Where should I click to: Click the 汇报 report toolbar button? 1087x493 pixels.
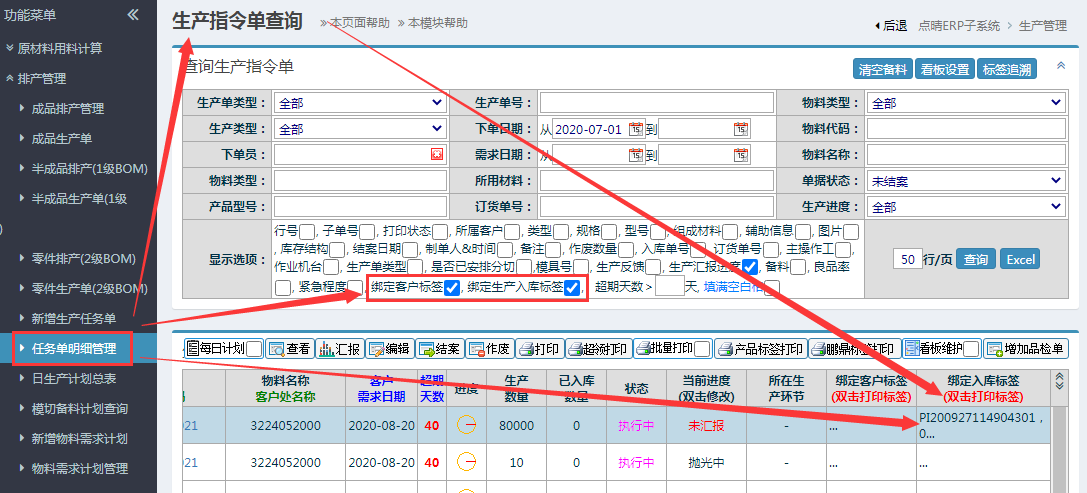[339, 349]
